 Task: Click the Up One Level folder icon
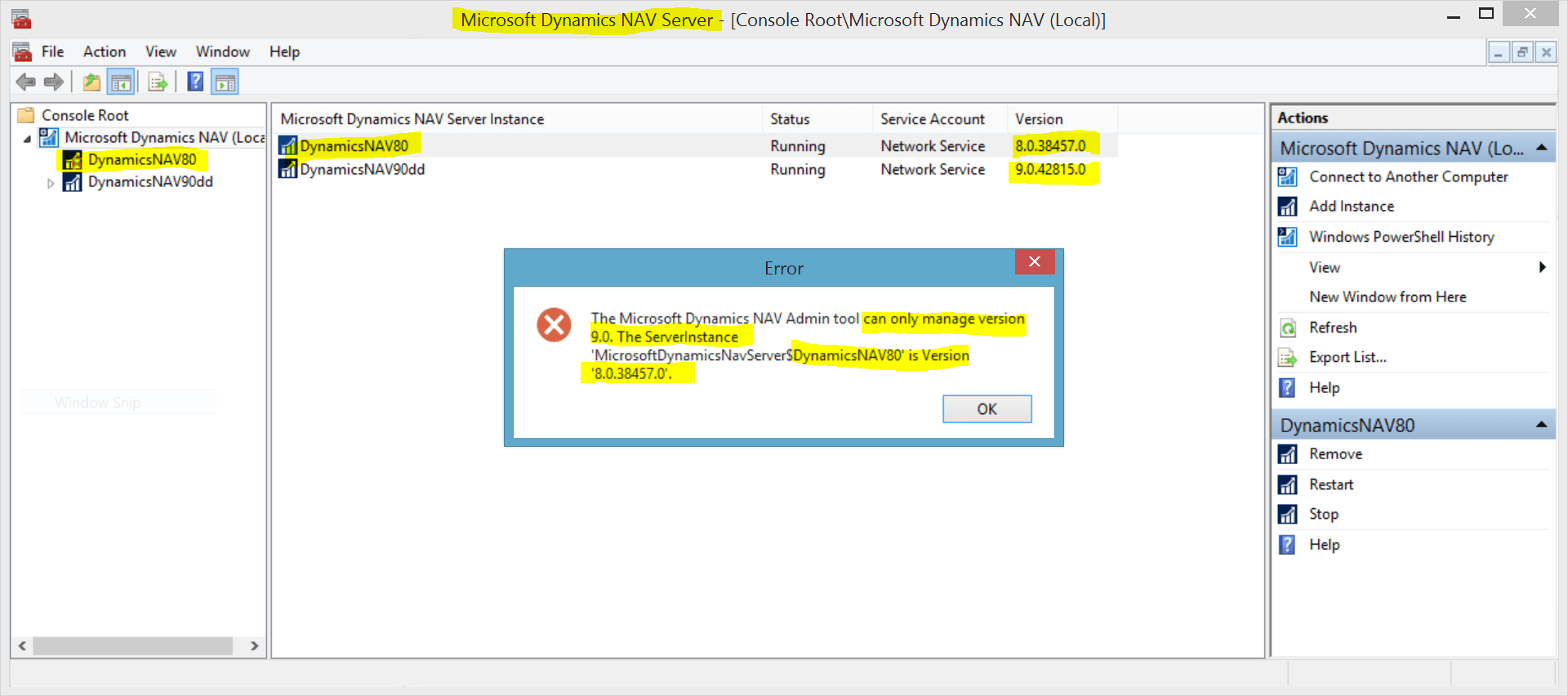[x=91, y=83]
